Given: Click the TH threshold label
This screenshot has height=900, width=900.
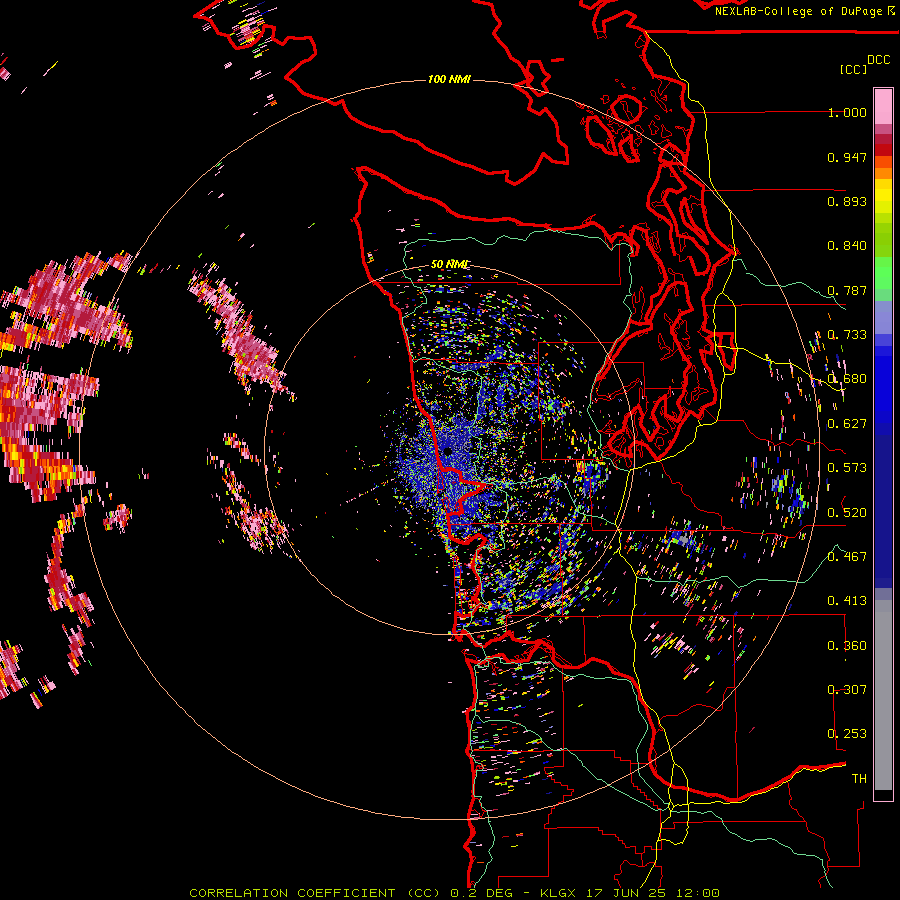Looking at the screenshot, I should coord(859,778).
